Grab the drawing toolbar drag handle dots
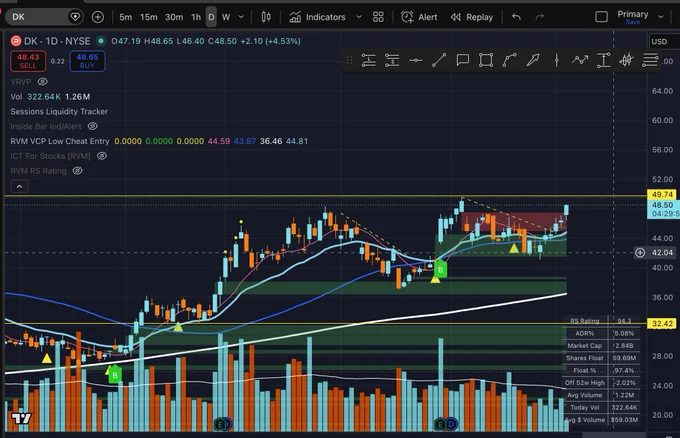Screen dimensions: 680x438 [349, 60]
